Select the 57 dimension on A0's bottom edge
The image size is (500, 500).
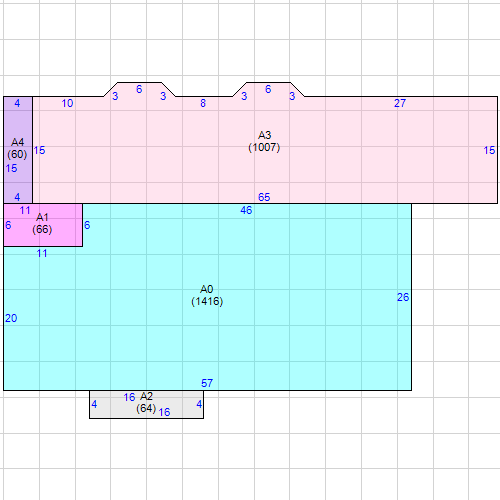click(207, 383)
